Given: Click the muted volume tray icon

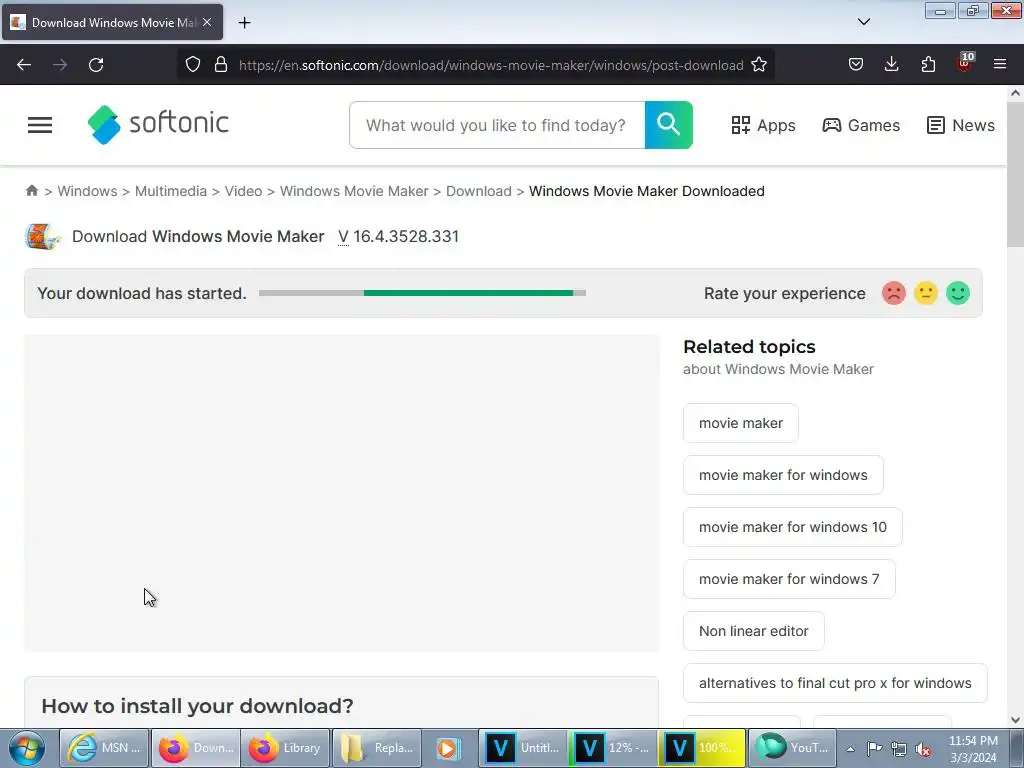Looking at the screenshot, I should (x=923, y=749).
